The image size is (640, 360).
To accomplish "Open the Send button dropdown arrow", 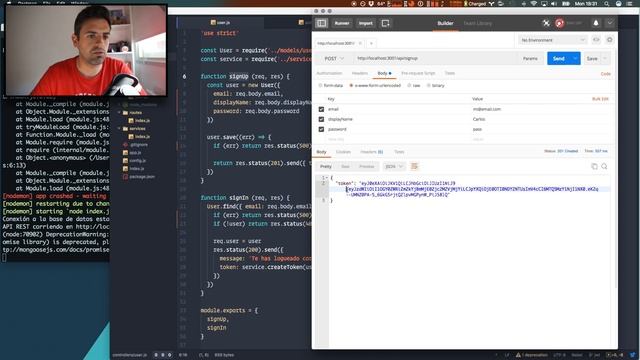I will [x=575, y=58].
